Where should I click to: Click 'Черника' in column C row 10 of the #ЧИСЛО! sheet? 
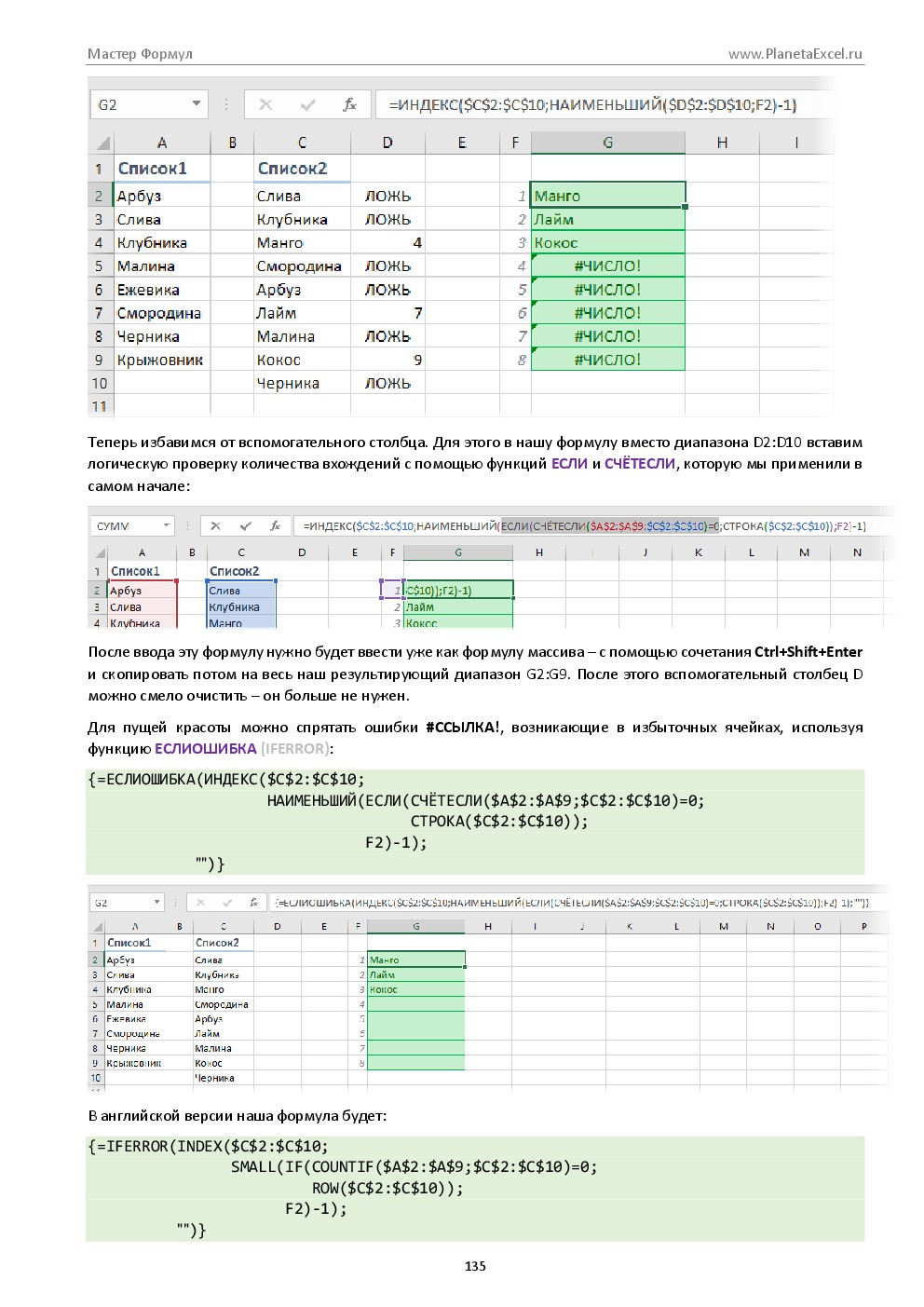click(x=302, y=384)
